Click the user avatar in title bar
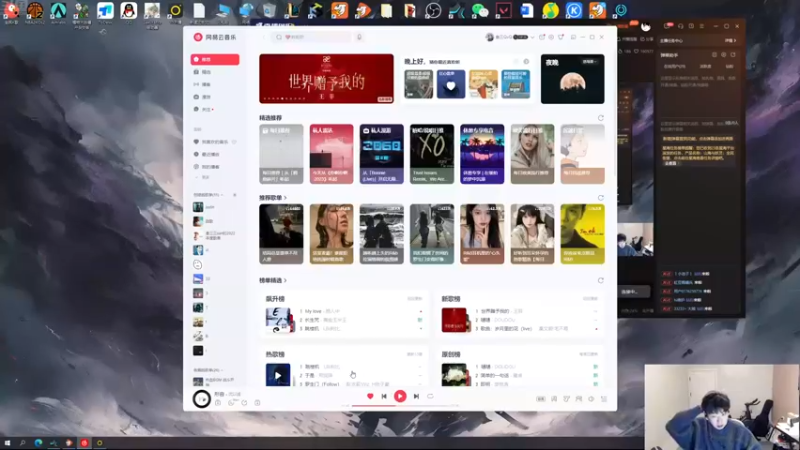Image resolution: width=800 pixels, height=450 pixels. (490, 37)
